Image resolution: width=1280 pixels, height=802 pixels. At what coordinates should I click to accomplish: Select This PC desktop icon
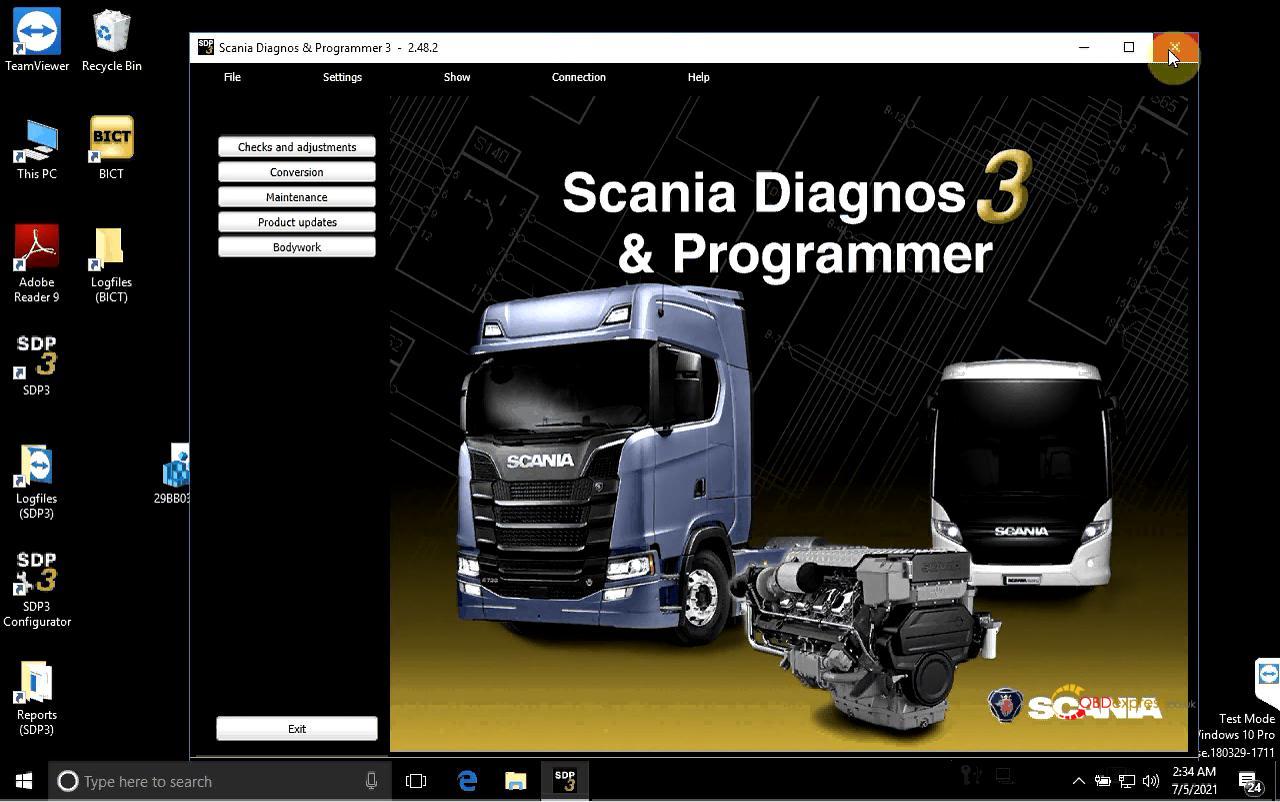[37, 149]
